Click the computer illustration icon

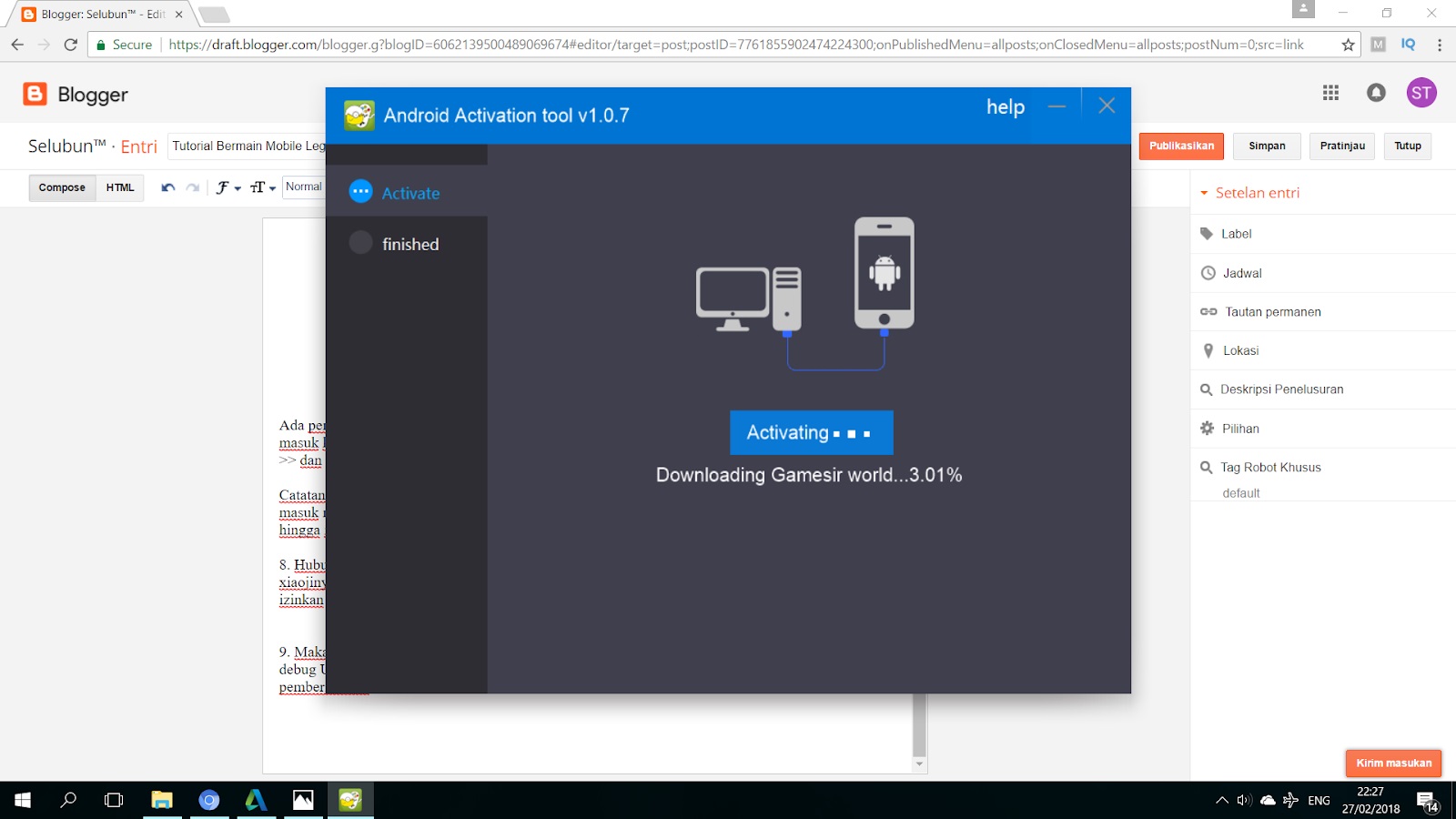click(x=748, y=298)
